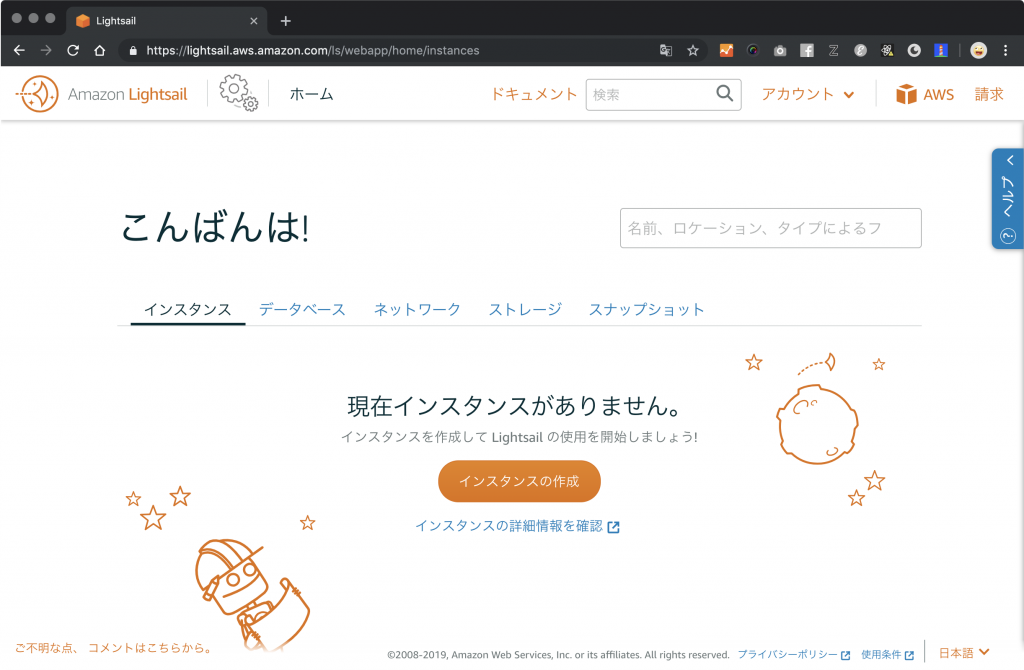
Task: Select the インスタンス tab
Action: [187, 310]
